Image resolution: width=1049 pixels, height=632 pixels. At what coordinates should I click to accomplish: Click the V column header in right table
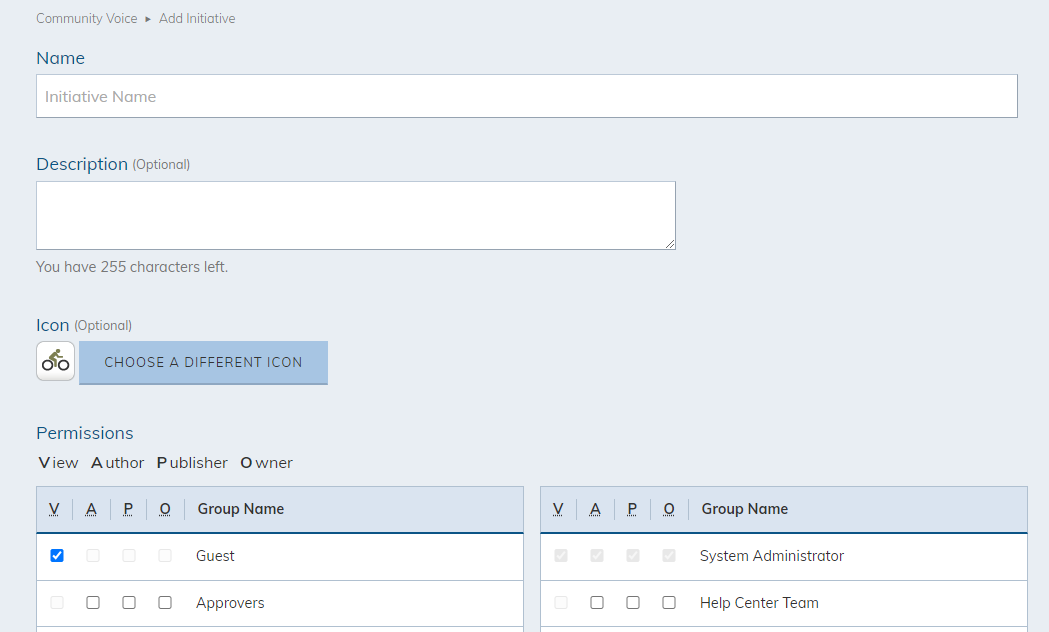point(558,510)
